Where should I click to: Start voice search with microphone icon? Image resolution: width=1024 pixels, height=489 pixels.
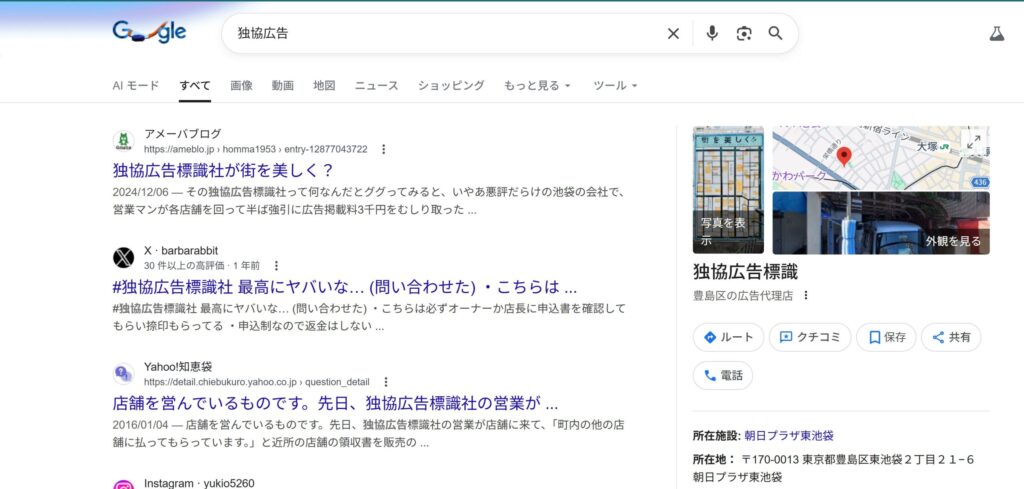point(712,33)
